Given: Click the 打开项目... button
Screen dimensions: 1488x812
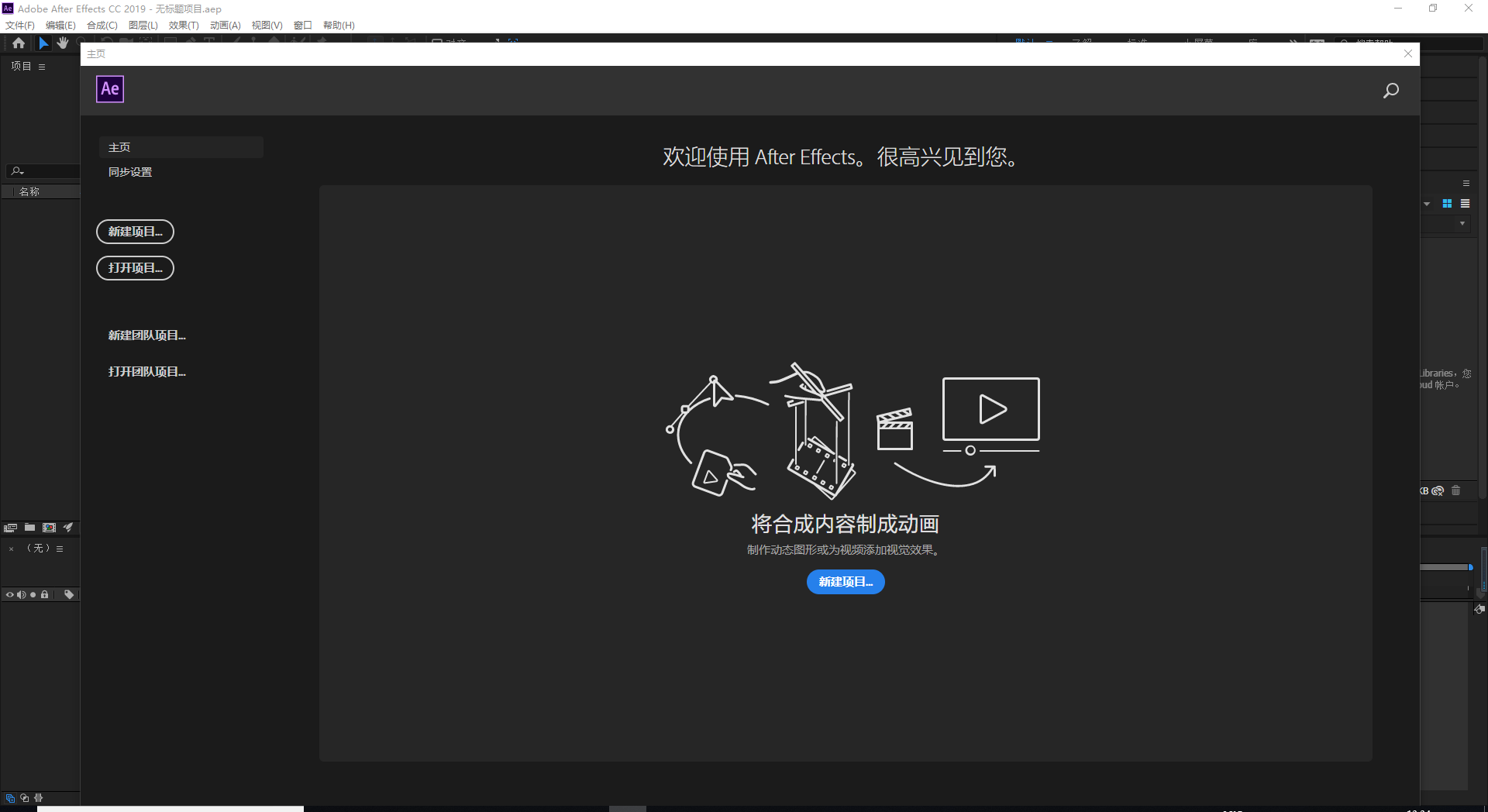Looking at the screenshot, I should coord(135,268).
